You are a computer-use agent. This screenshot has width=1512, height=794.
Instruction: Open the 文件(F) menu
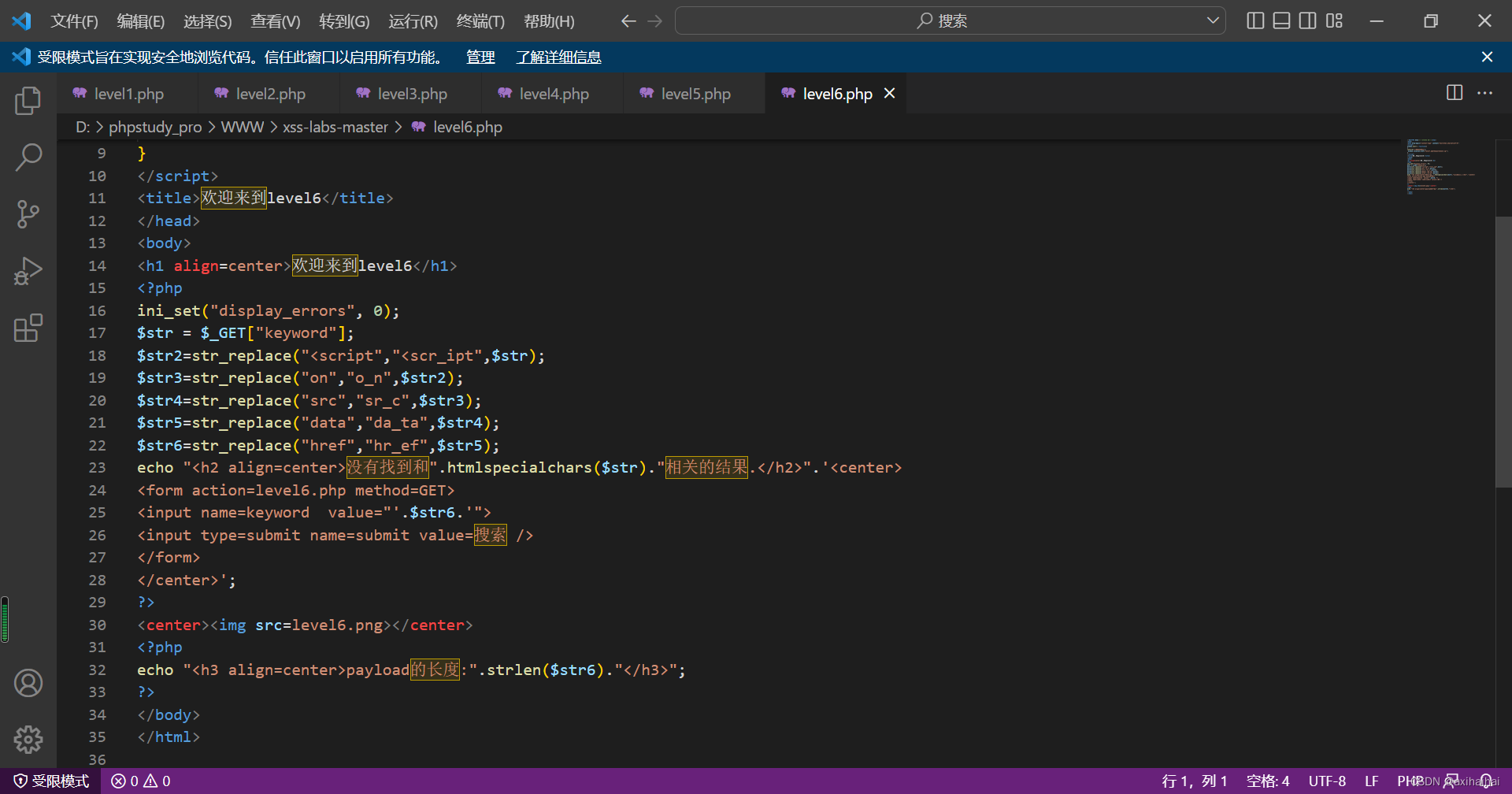(74, 21)
